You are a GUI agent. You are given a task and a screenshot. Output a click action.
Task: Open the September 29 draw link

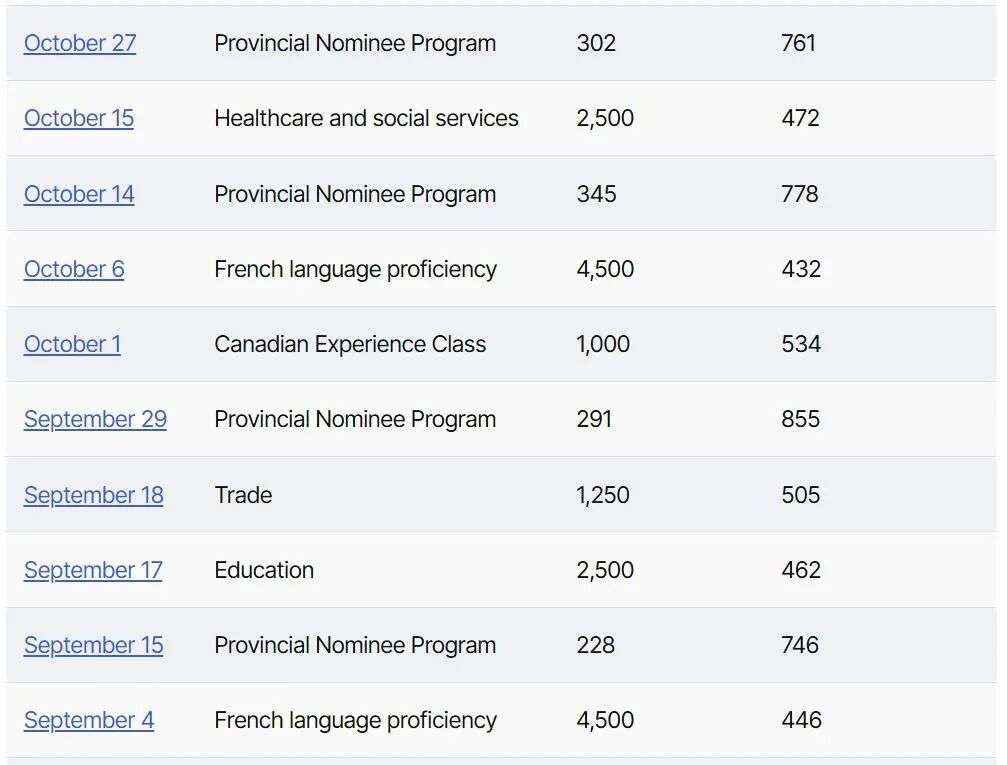[95, 419]
